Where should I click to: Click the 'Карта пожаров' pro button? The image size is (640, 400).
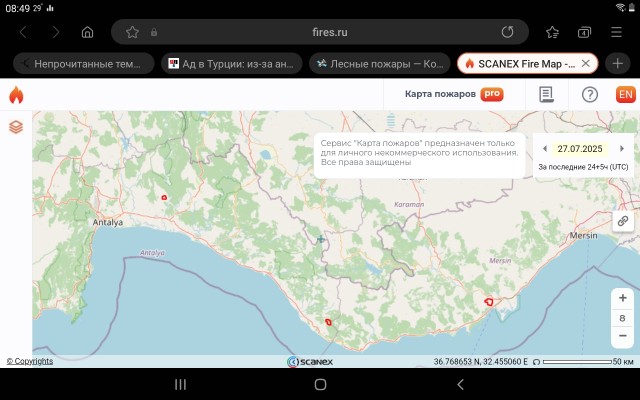coord(453,95)
